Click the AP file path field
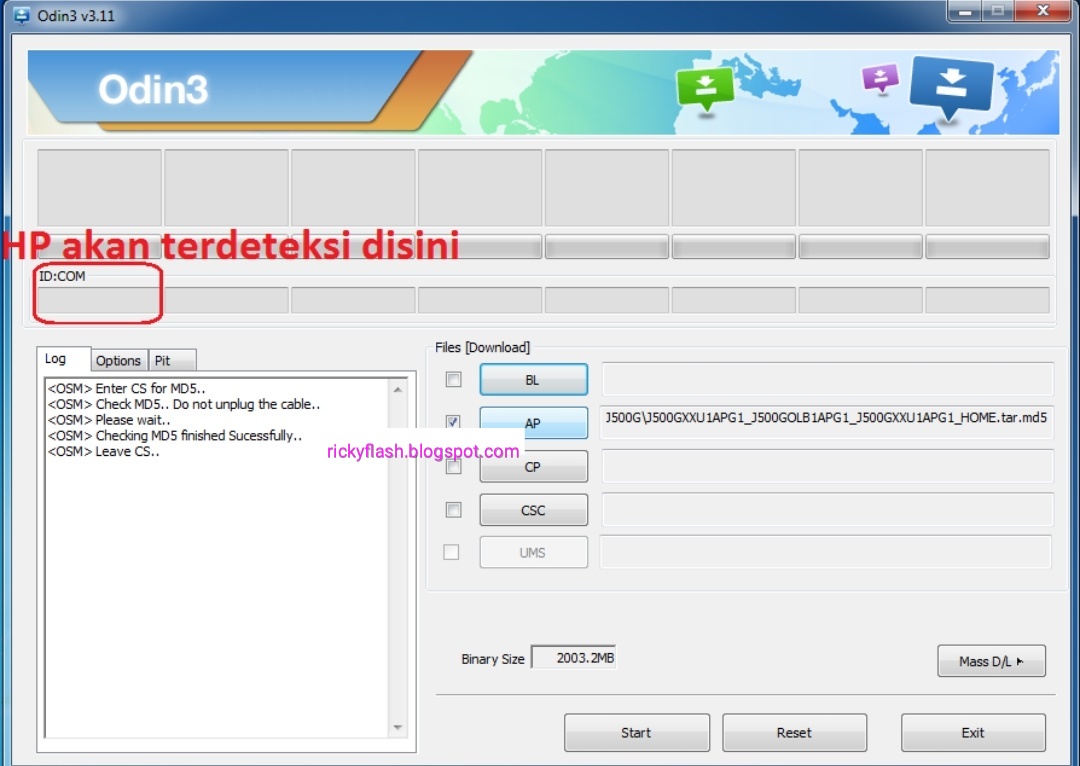This screenshot has height=766, width=1080. point(827,421)
